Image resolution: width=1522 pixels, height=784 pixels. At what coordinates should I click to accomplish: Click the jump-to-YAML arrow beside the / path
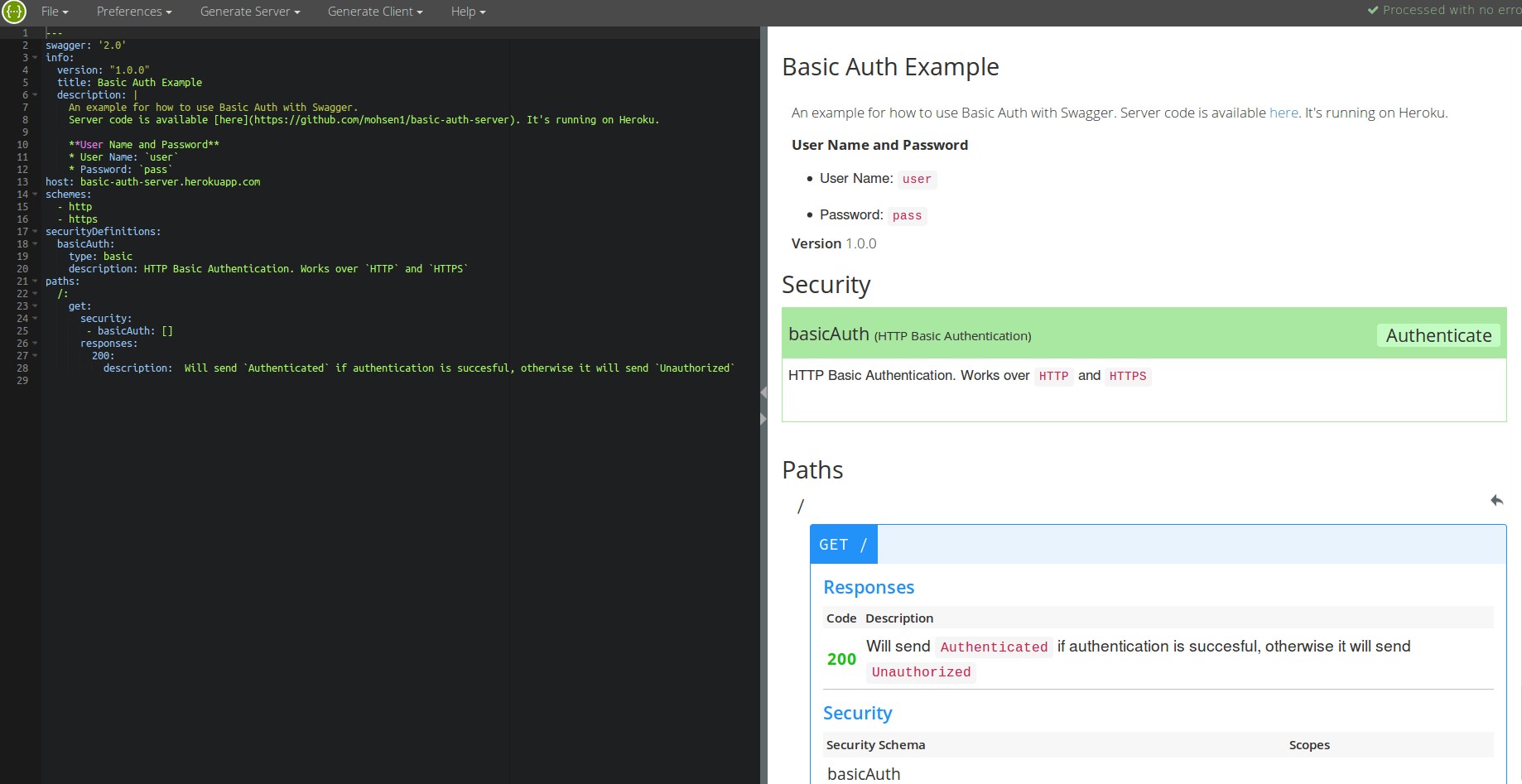pyautogui.click(x=1496, y=500)
